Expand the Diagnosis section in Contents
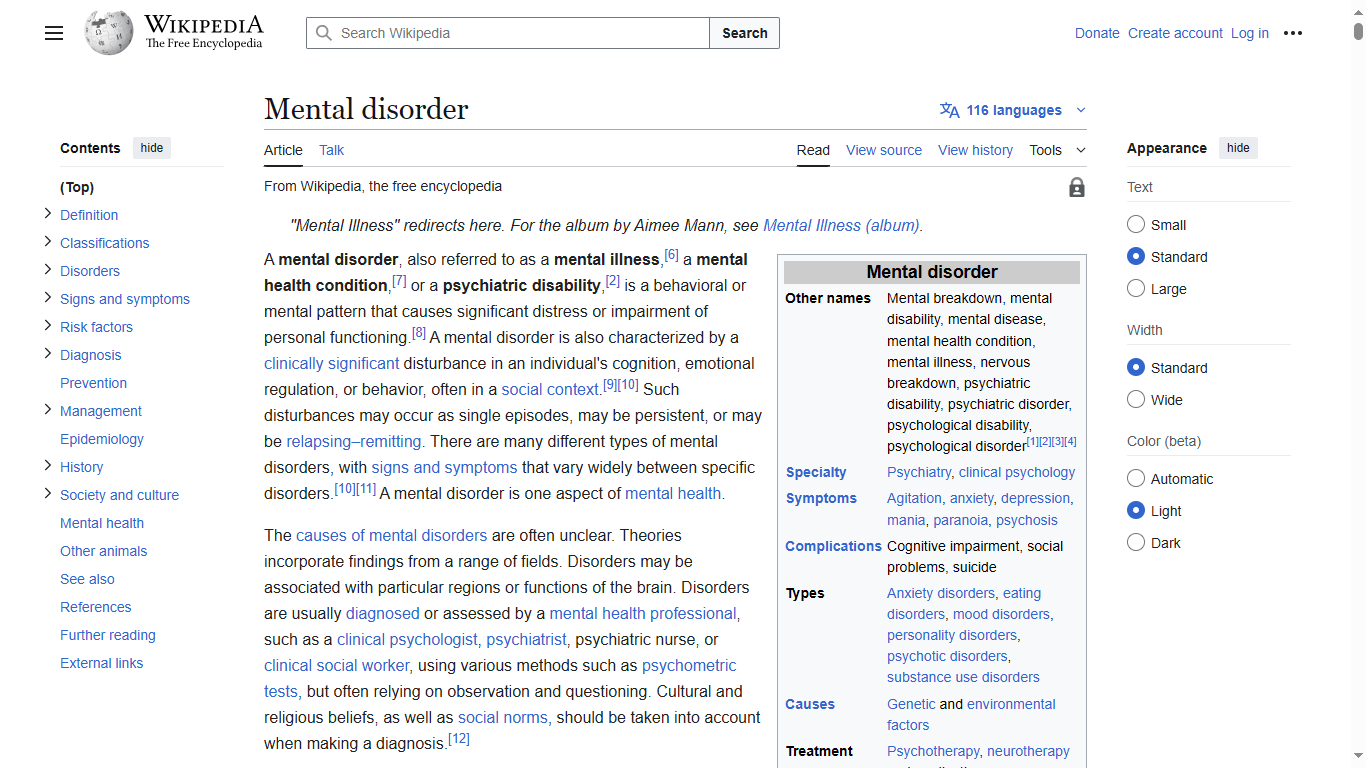This screenshot has width=1366, height=768. point(48,354)
